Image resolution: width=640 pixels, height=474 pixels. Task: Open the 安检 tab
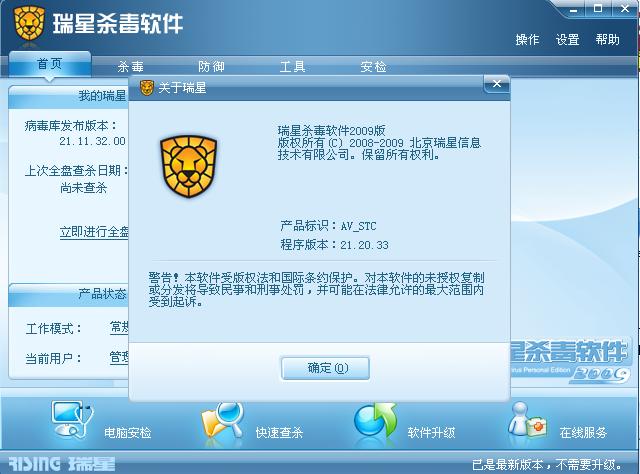point(373,67)
